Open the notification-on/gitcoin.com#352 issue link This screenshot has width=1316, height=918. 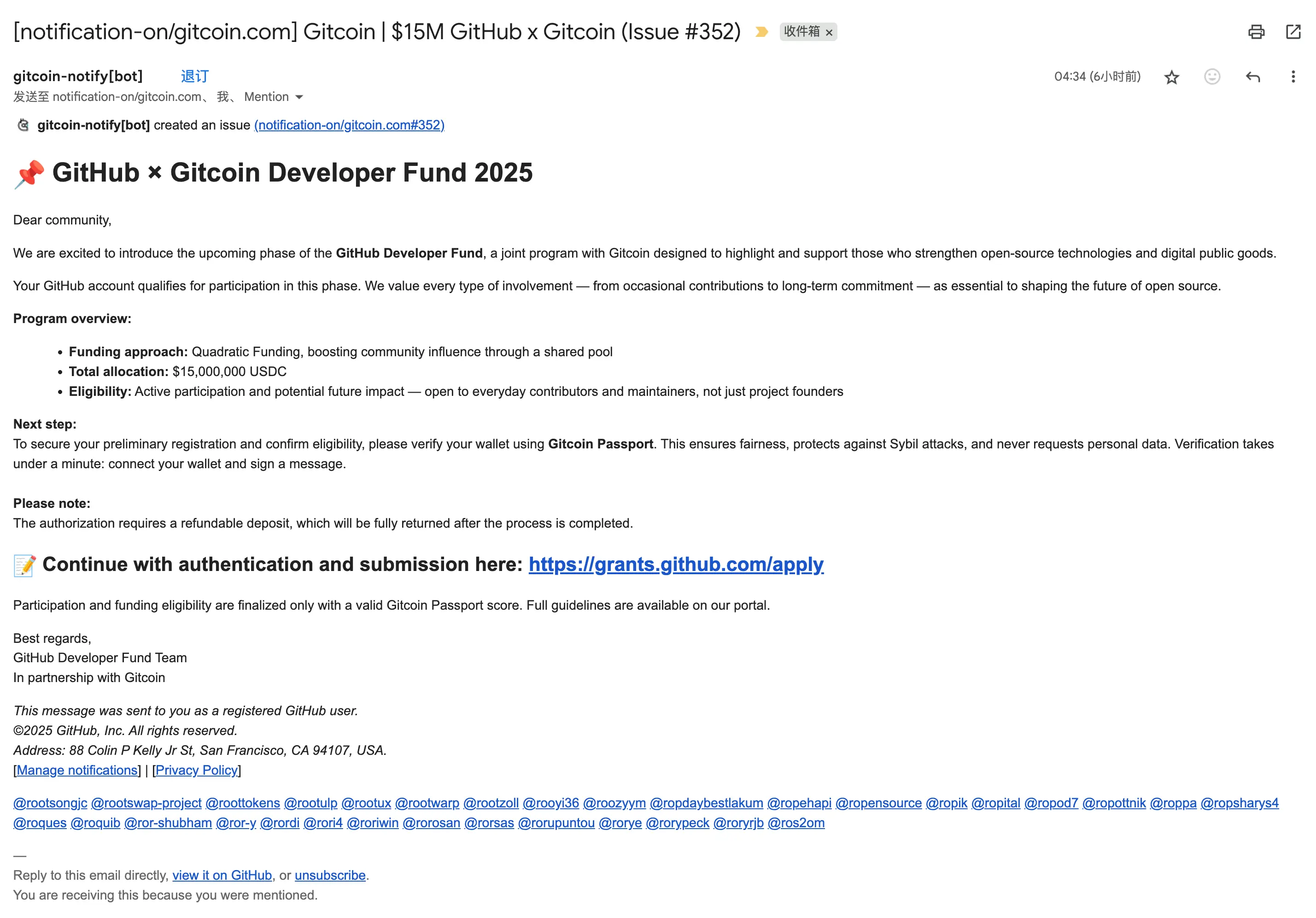coord(349,125)
